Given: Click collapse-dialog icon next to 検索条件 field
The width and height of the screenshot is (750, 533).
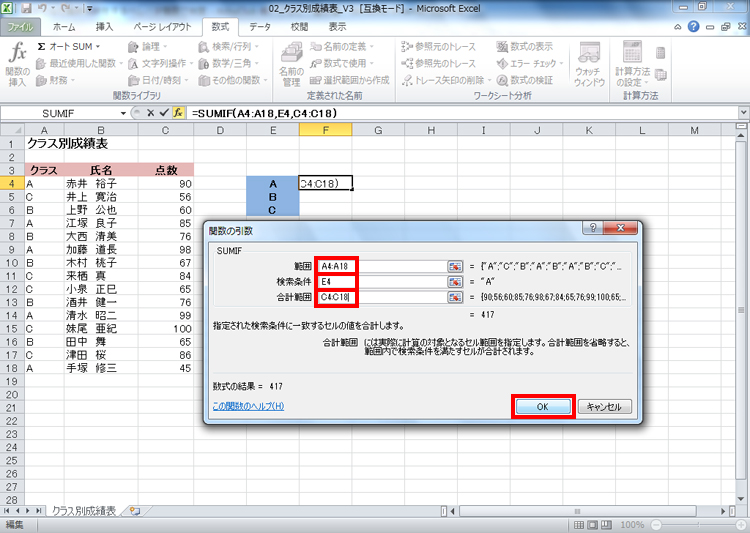Looking at the screenshot, I should point(455,282).
